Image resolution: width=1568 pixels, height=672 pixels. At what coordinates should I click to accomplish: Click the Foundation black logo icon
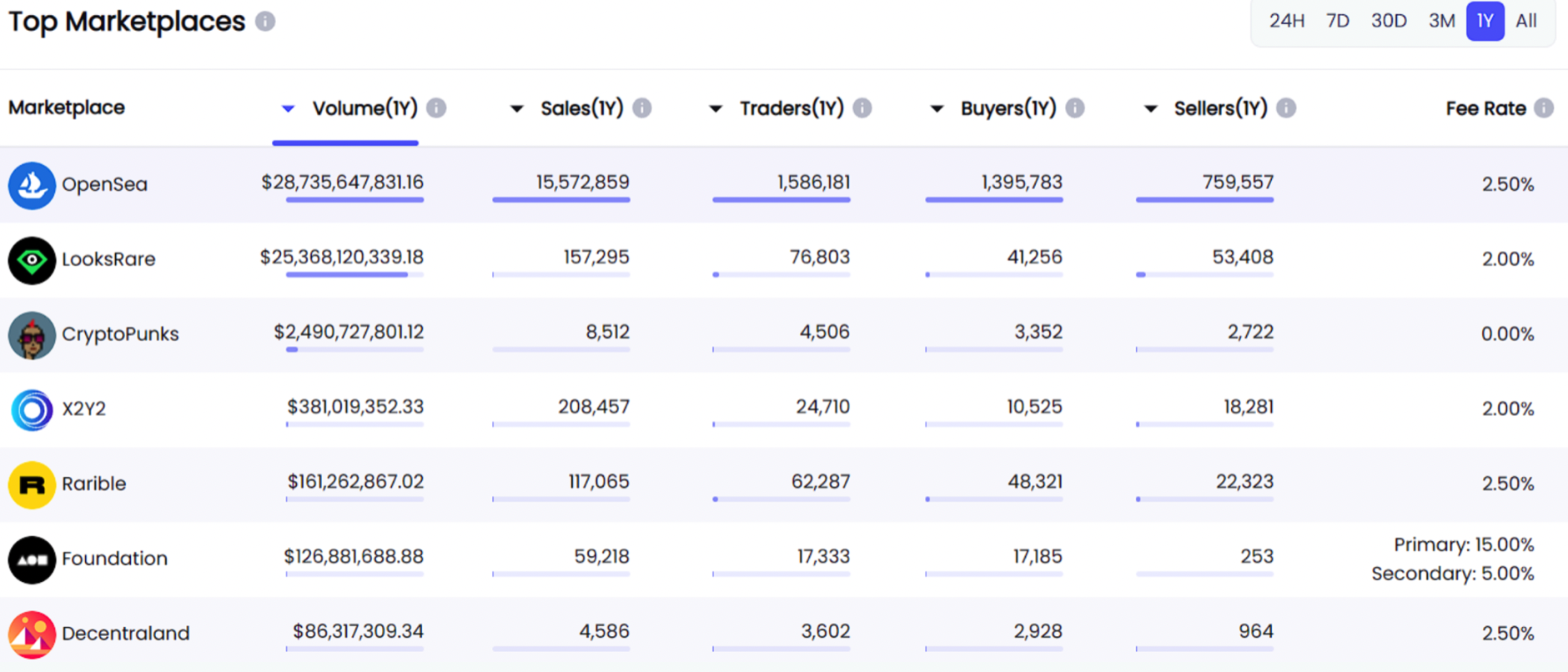(32, 559)
